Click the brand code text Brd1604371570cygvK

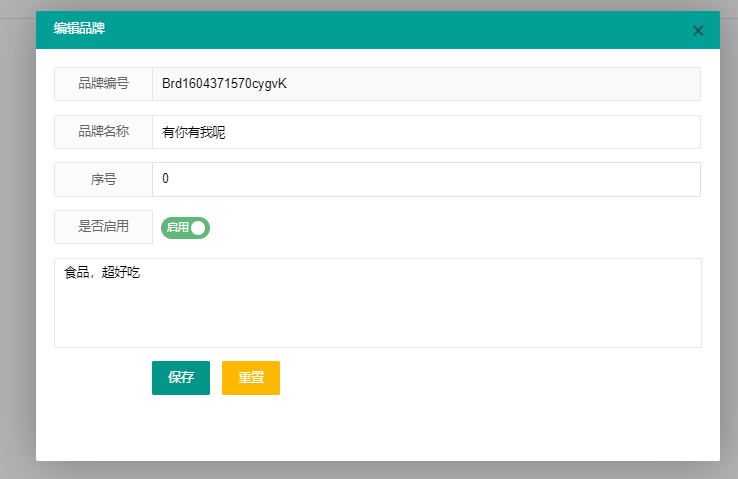224,84
